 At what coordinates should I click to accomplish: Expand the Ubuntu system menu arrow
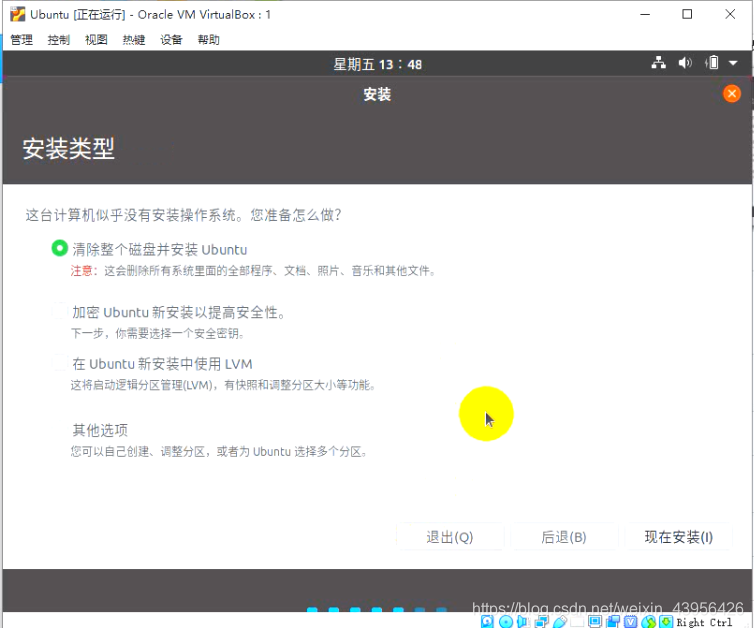(x=733, y=63)
